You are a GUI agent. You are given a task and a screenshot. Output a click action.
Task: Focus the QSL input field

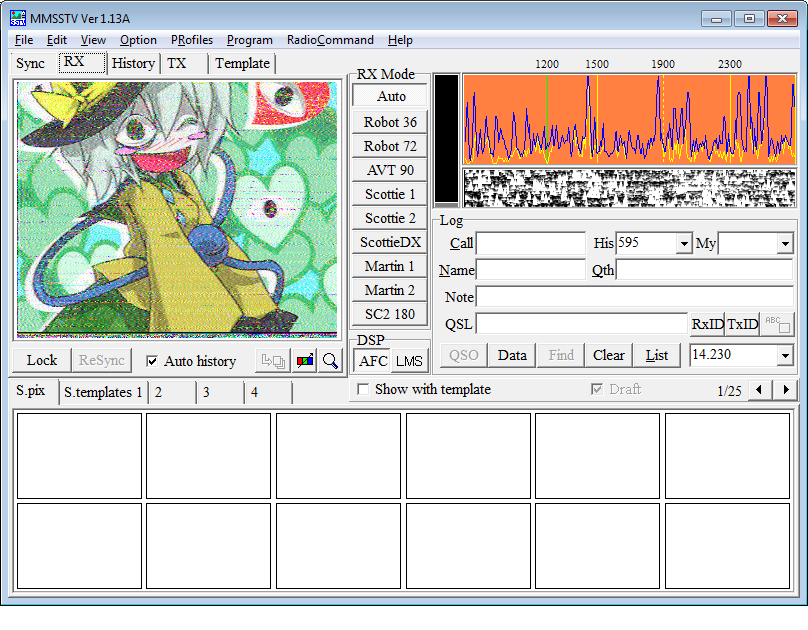582,324
